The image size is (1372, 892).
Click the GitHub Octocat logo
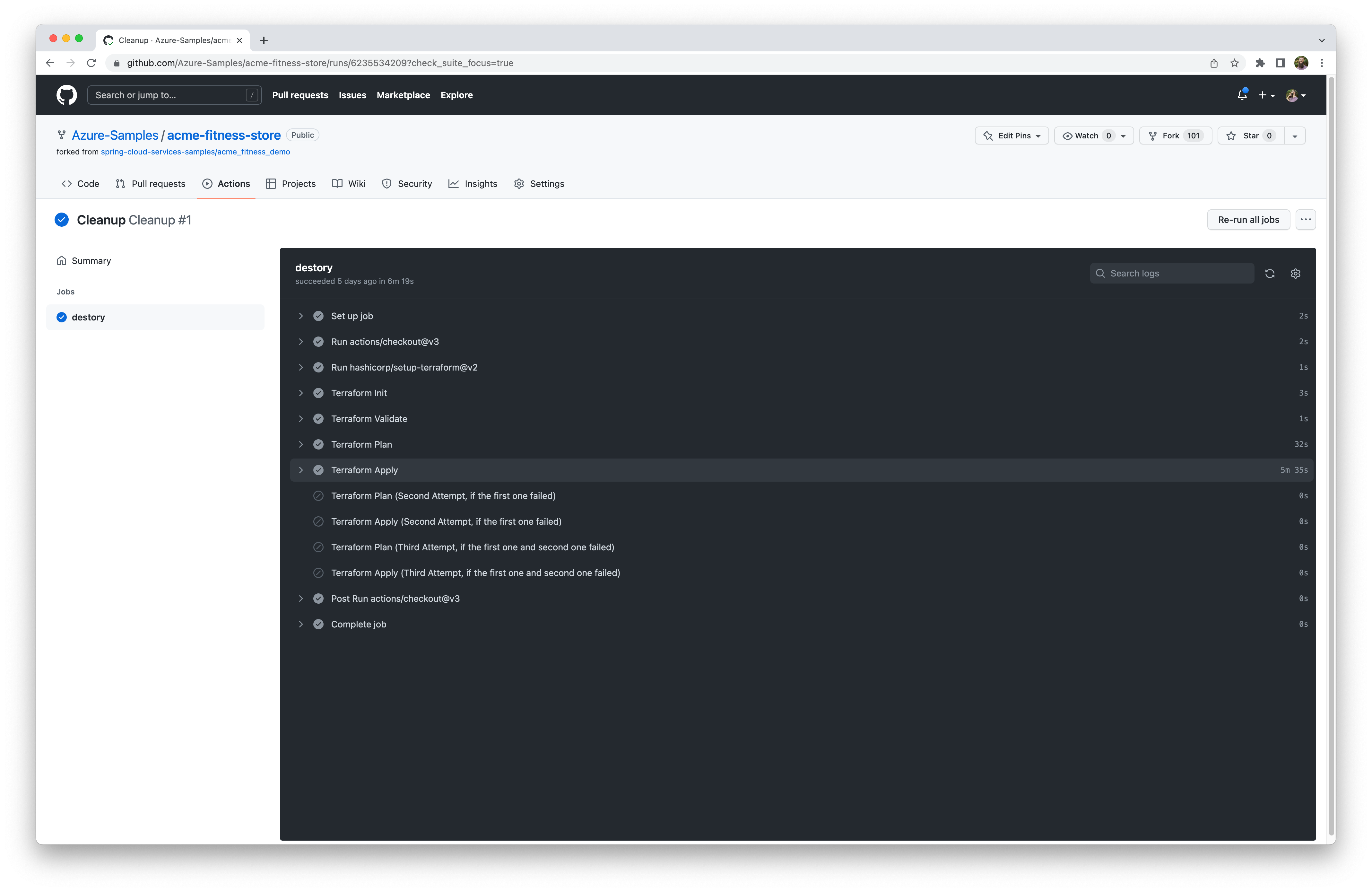(x=67, y=95)
